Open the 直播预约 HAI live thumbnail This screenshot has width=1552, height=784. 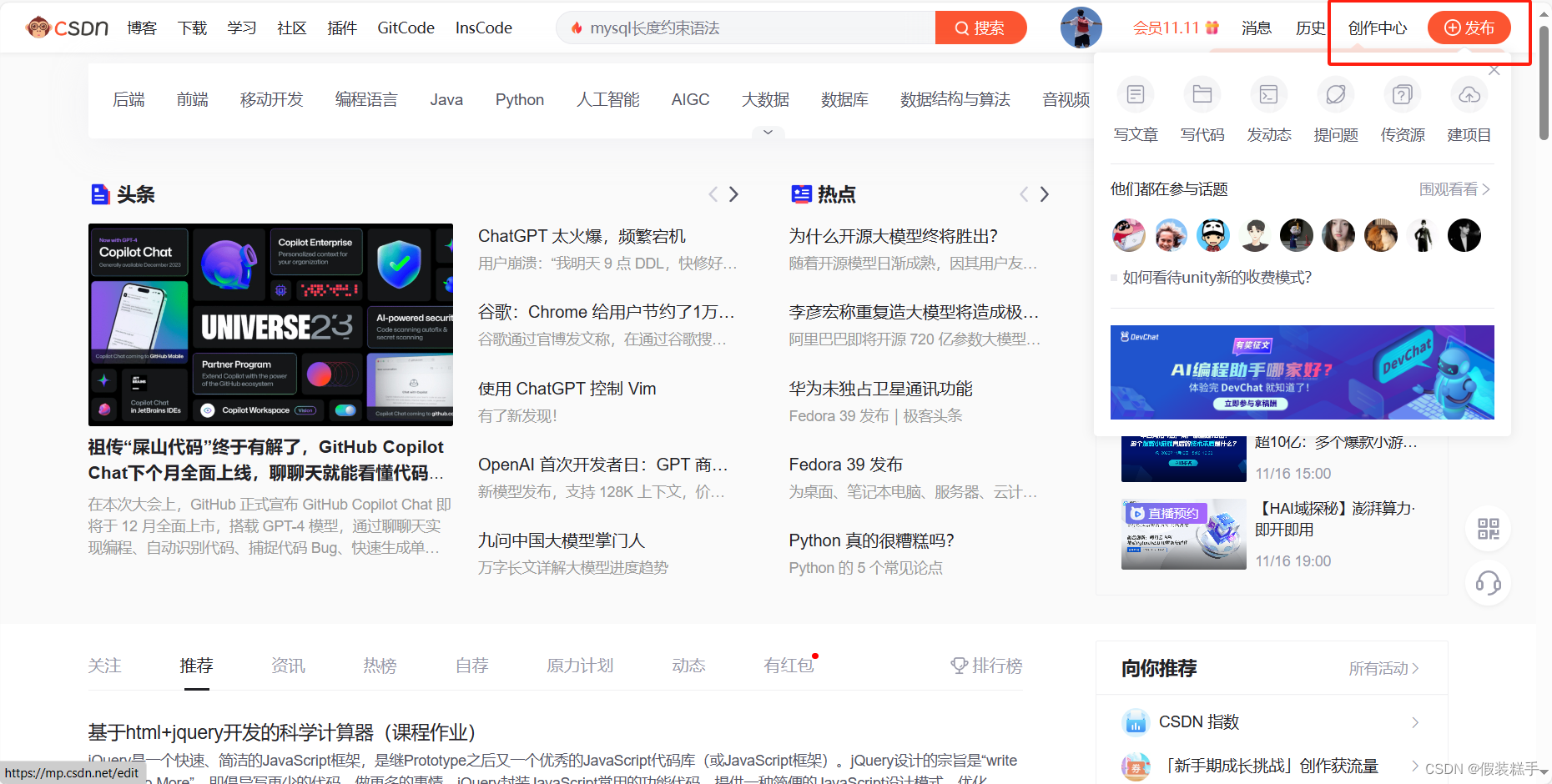coord(1184,534)
